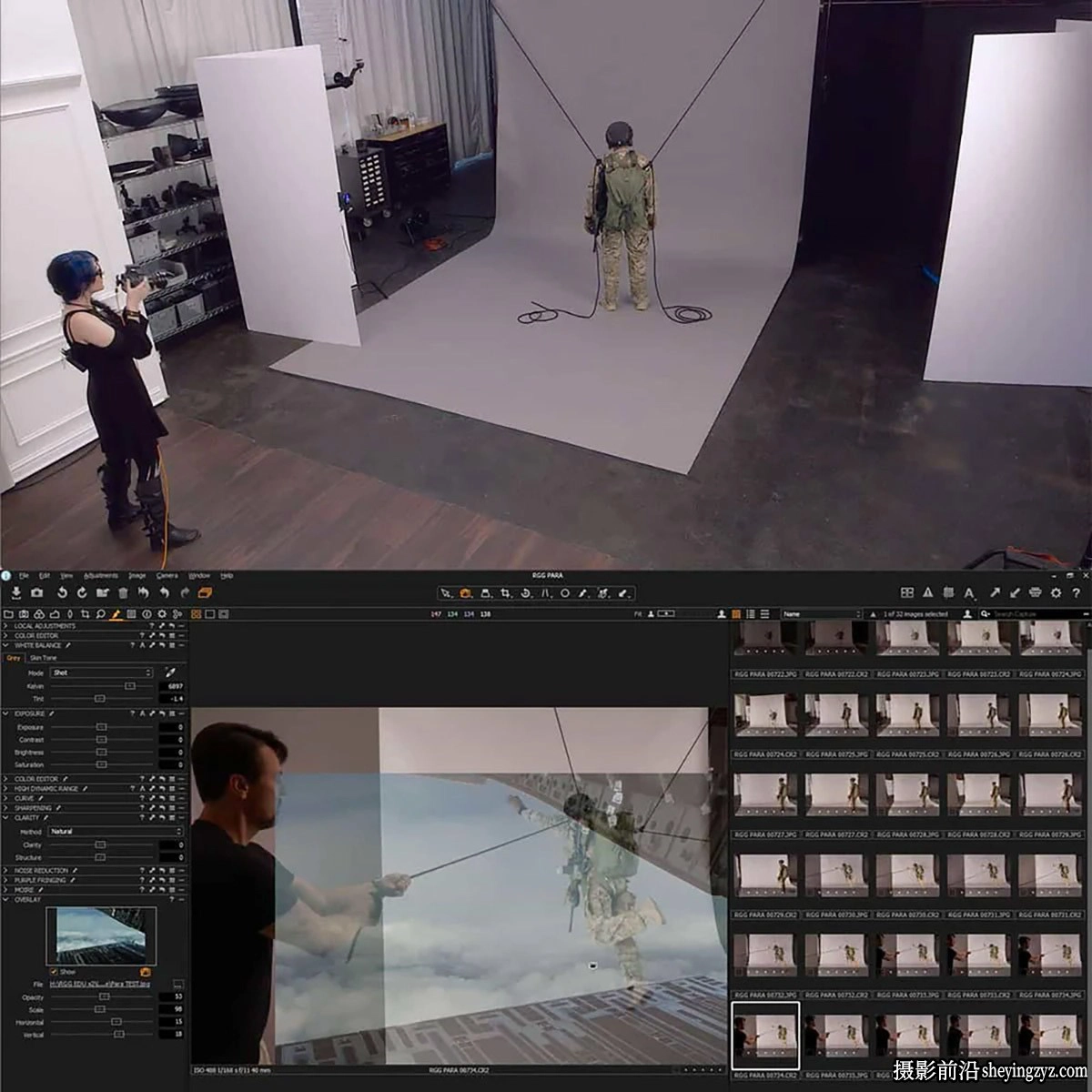The width and height of the screenshot is (1092, 1092).
Task: Adjust the Exposure slider
Action: pyautogui.click(x=101, y=727)
